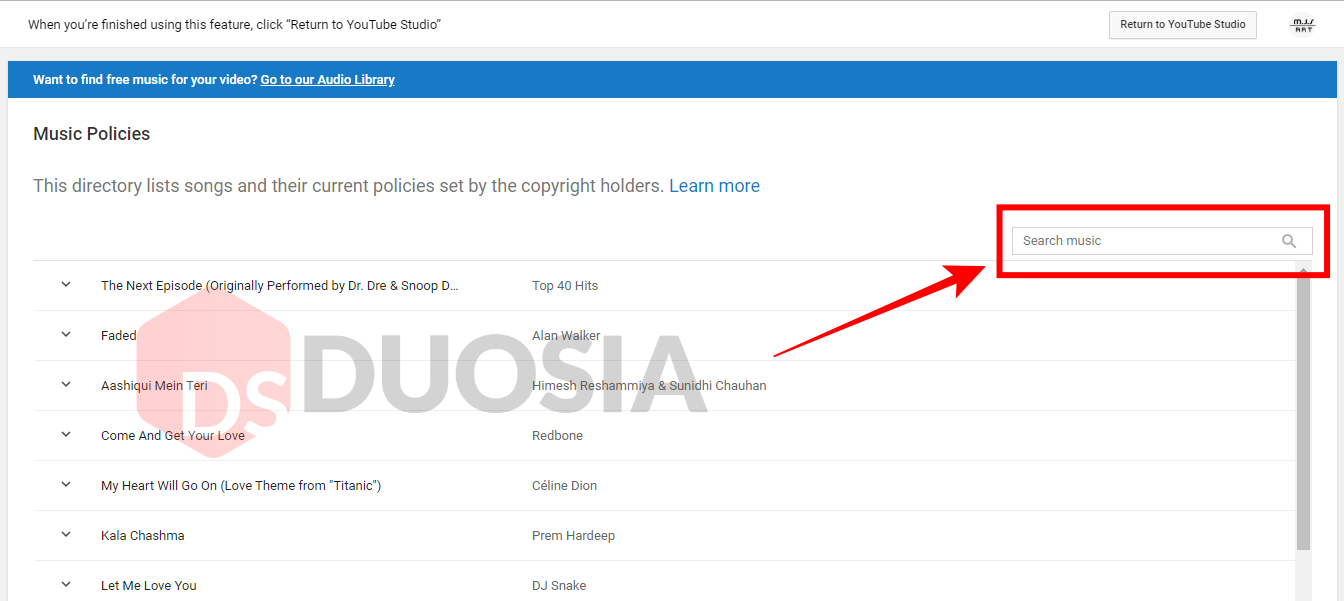Viewport: 1344px width, 601px height.
Task: Click artist name Redbone
Action: [x=557, y=436]
